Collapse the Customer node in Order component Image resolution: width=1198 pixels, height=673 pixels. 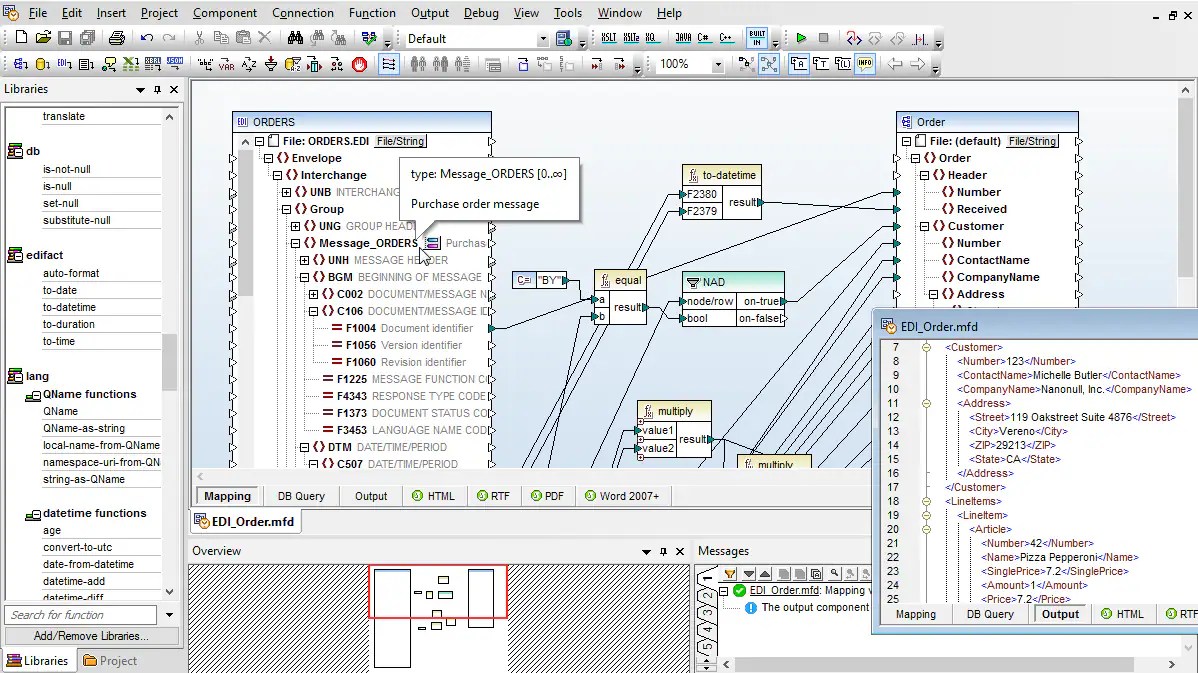pyautogui.click(x=924, y=226)
